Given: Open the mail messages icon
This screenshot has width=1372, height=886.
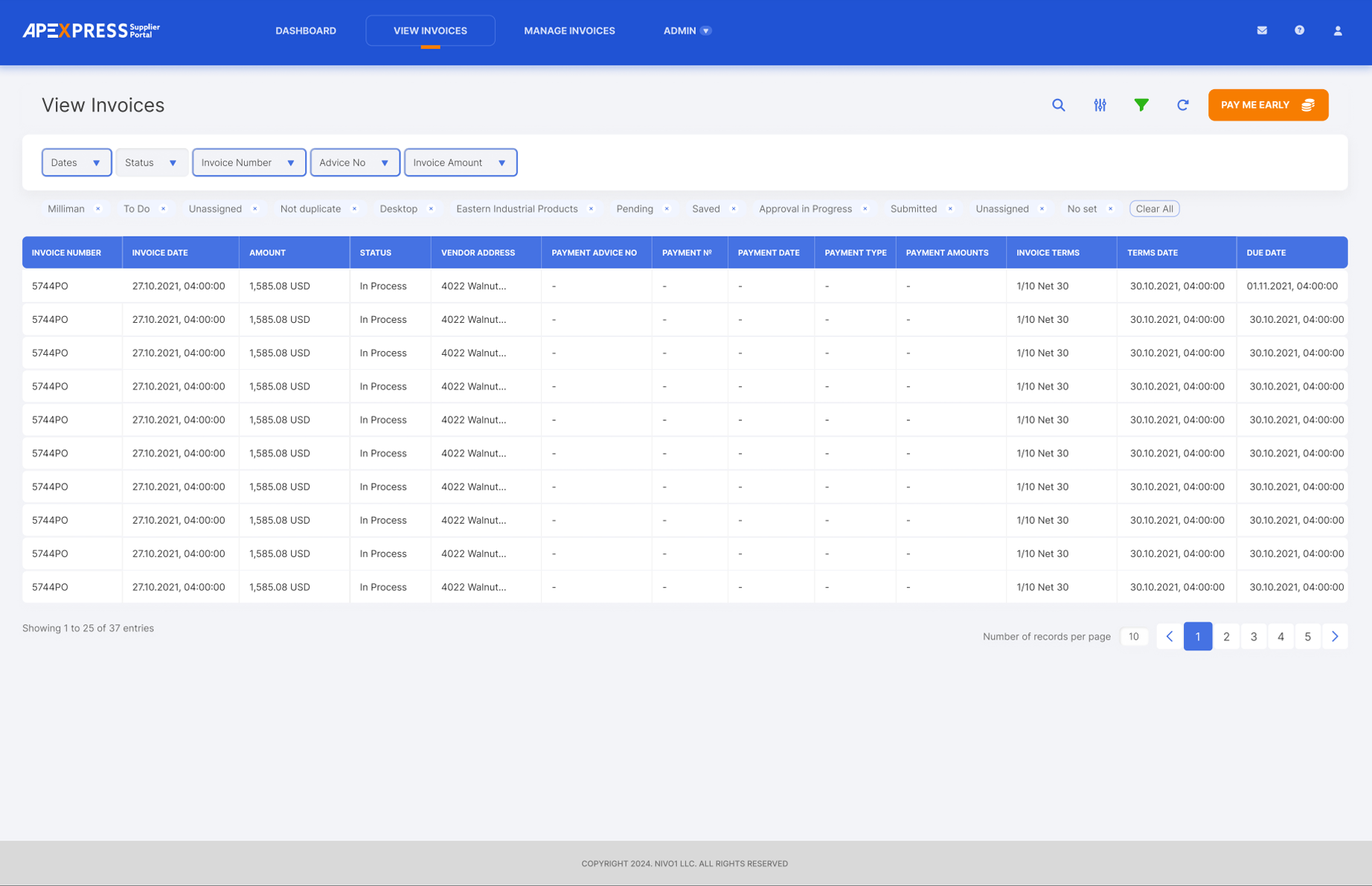Looking at the screenshot, I should pyautogui.click(x=1262, y=31).
